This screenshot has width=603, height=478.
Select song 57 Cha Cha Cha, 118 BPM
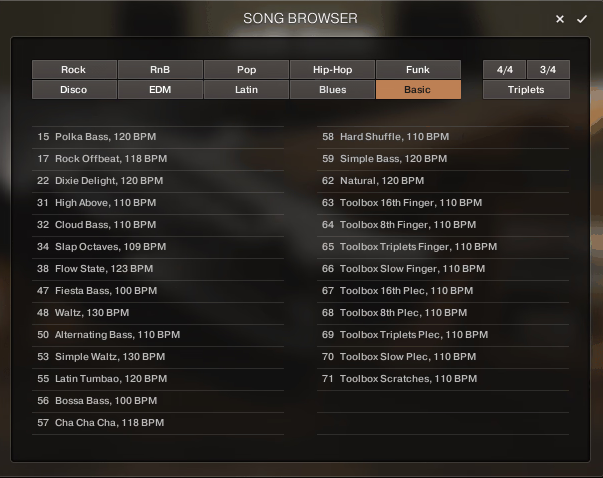[158, 423]
